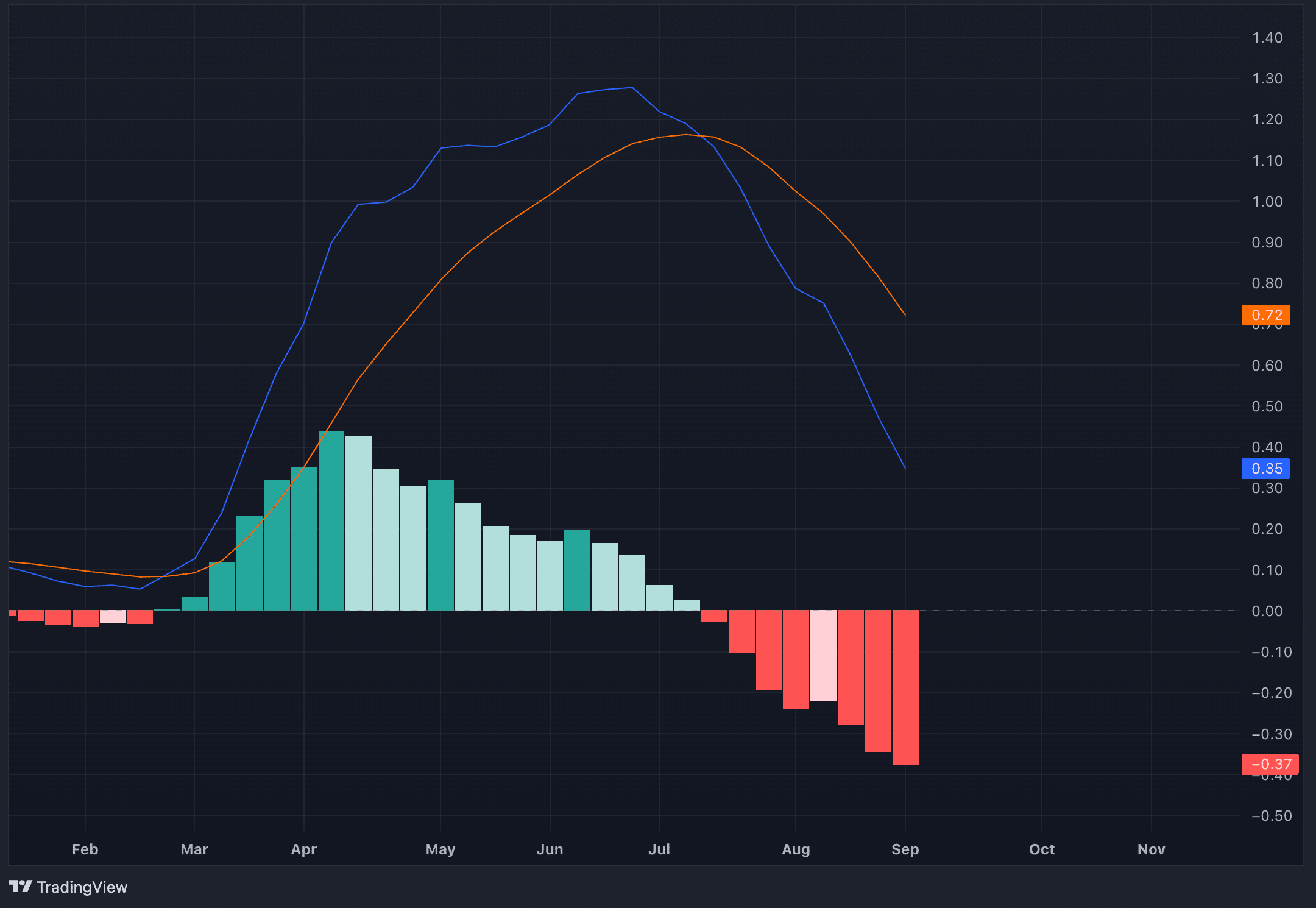Click the Oct date label on time axis
This screenshot has height=908, width=1316.
pyautogui.click(x=1042, y=849)
